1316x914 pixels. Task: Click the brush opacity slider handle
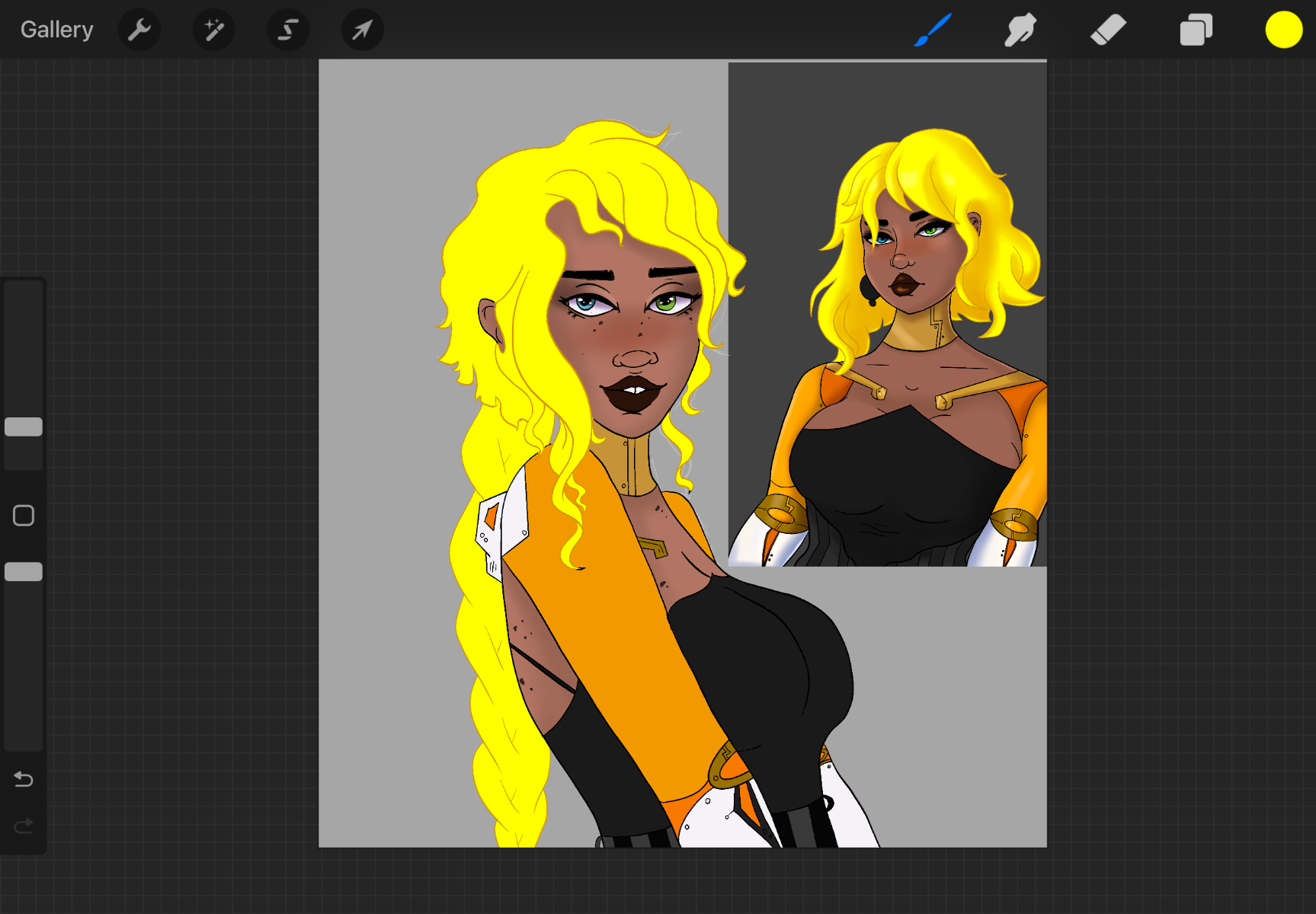(x=24, y=572)
